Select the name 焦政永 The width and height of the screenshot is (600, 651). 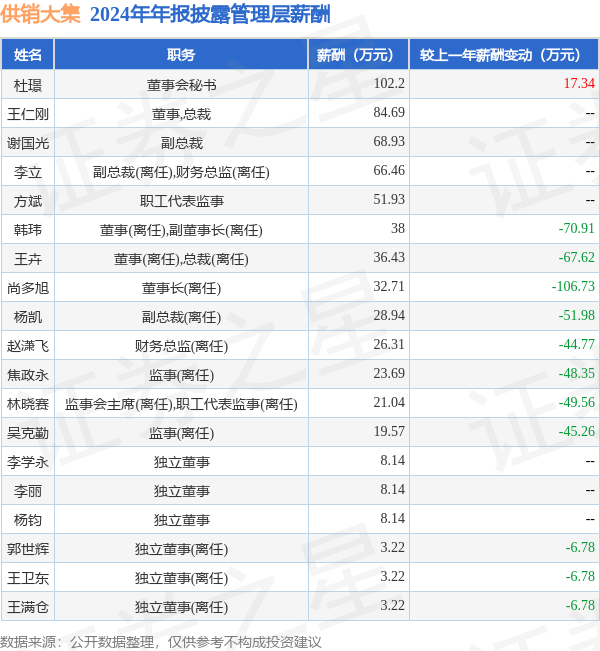tap(28, 375)
